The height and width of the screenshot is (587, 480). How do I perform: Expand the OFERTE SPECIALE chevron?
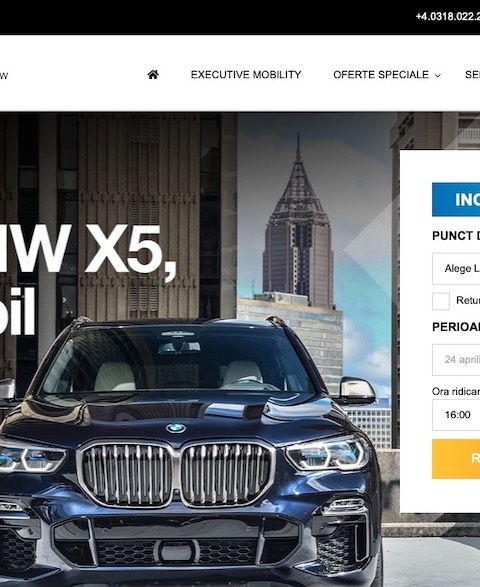(438, 76)
